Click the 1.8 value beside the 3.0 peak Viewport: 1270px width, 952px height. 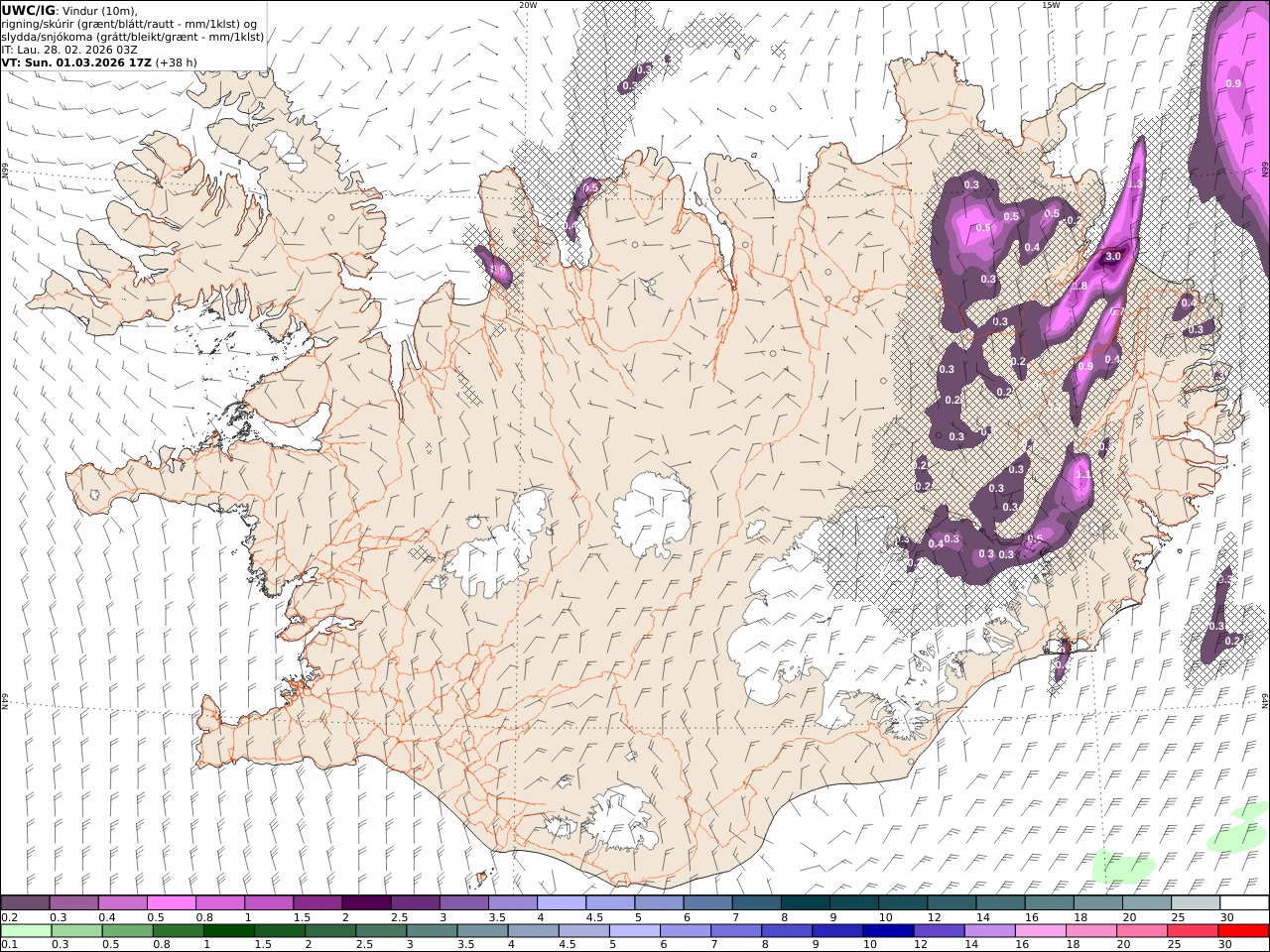[x=1079, y=286]
